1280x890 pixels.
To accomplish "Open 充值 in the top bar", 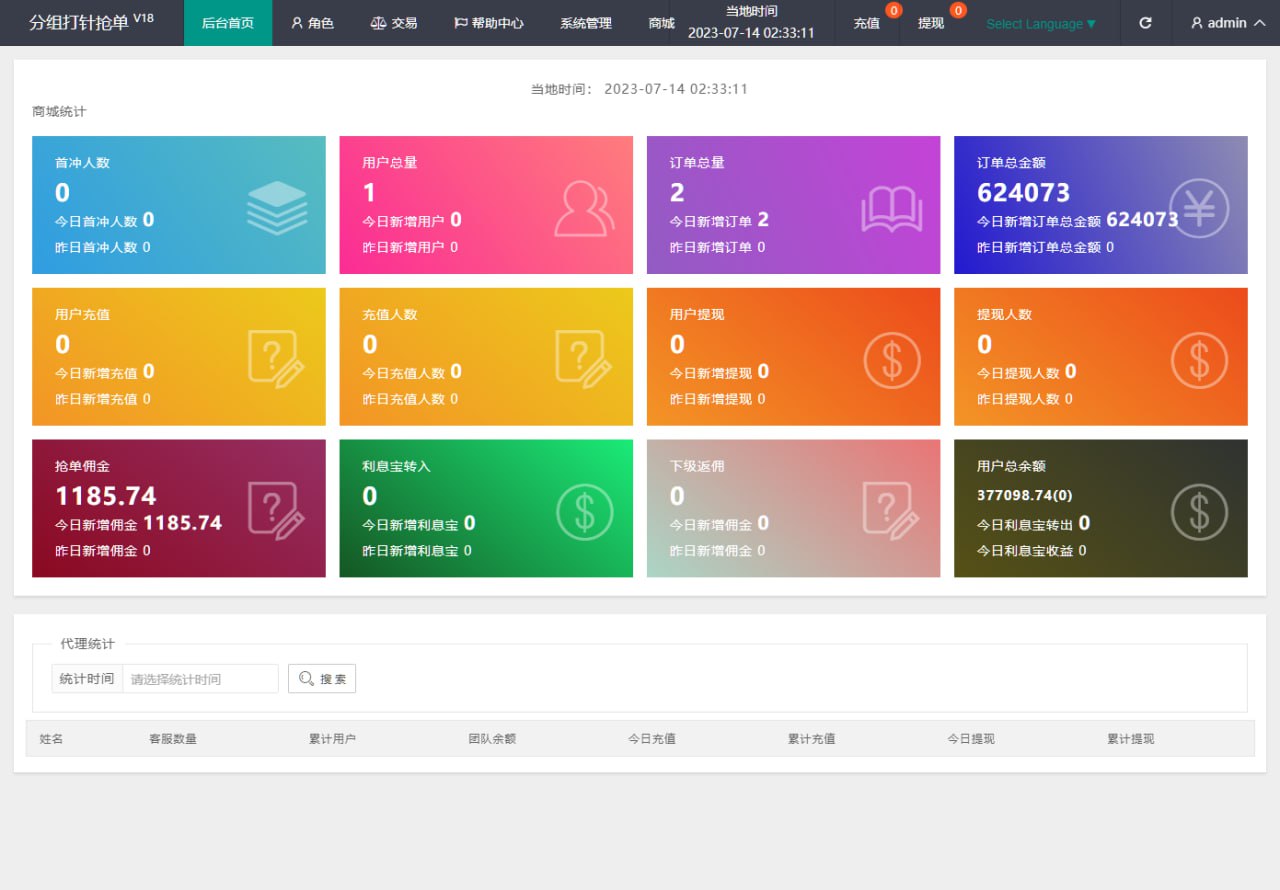I will click(x=867, y=23).
